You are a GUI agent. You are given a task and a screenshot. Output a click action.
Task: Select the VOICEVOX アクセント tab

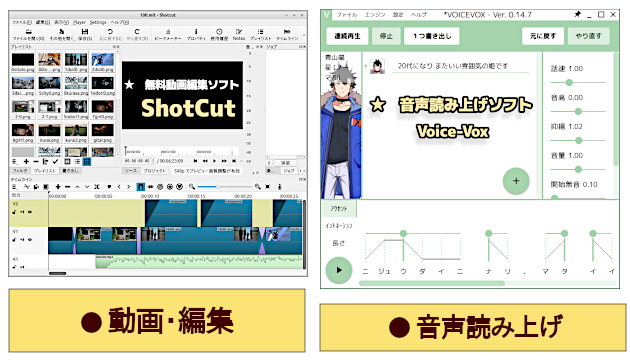pos(339,209)
